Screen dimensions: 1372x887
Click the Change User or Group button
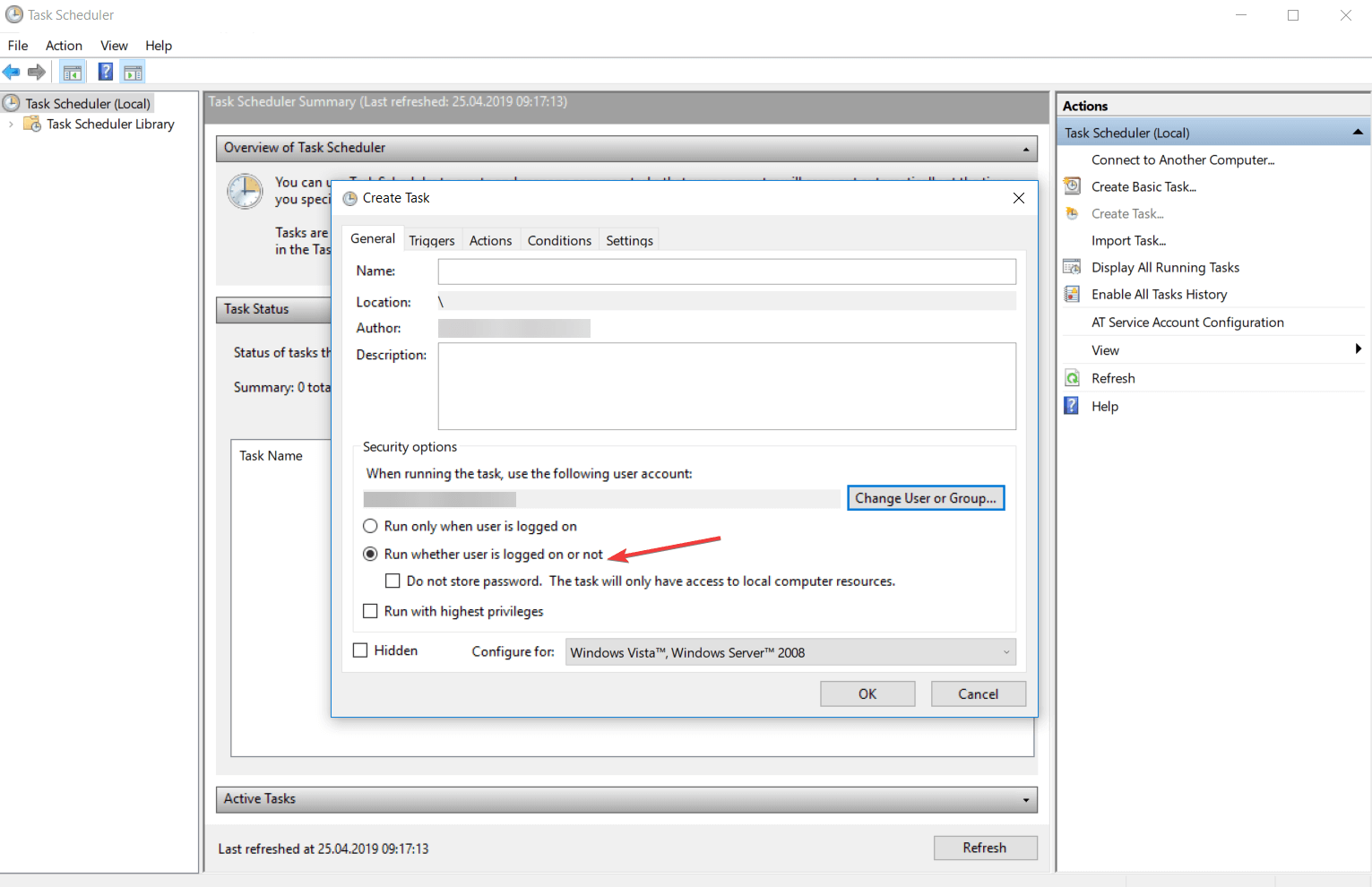click(925, 497)
